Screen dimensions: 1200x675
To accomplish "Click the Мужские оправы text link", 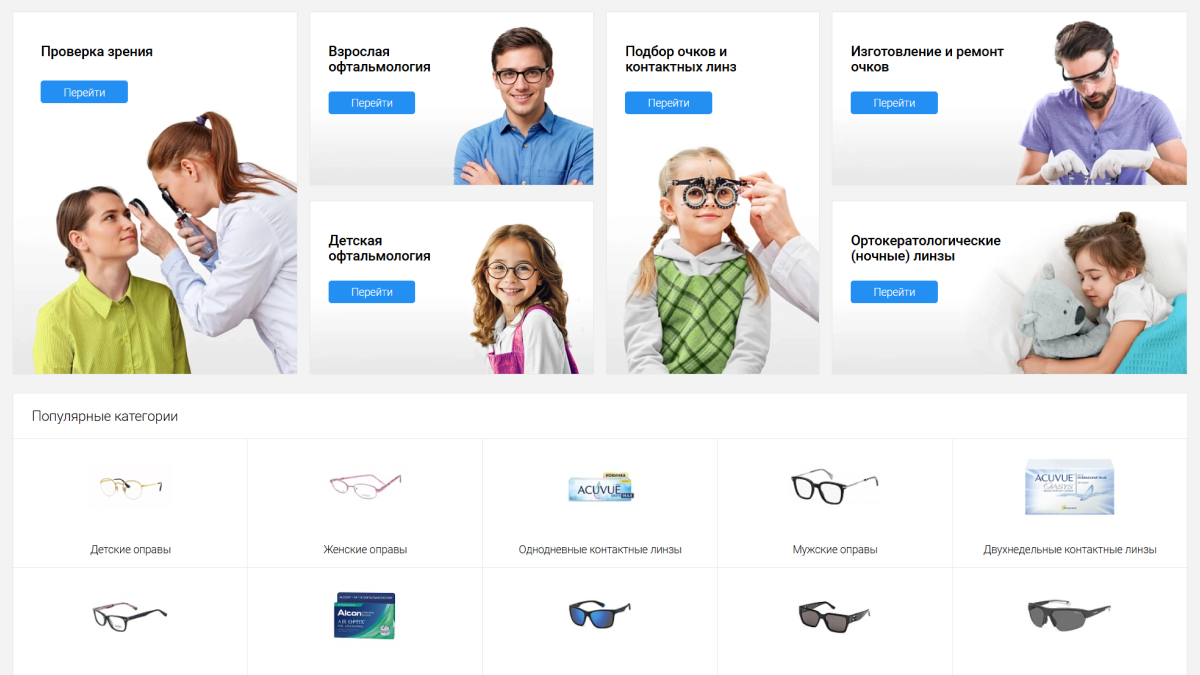I will pos(835,550).
